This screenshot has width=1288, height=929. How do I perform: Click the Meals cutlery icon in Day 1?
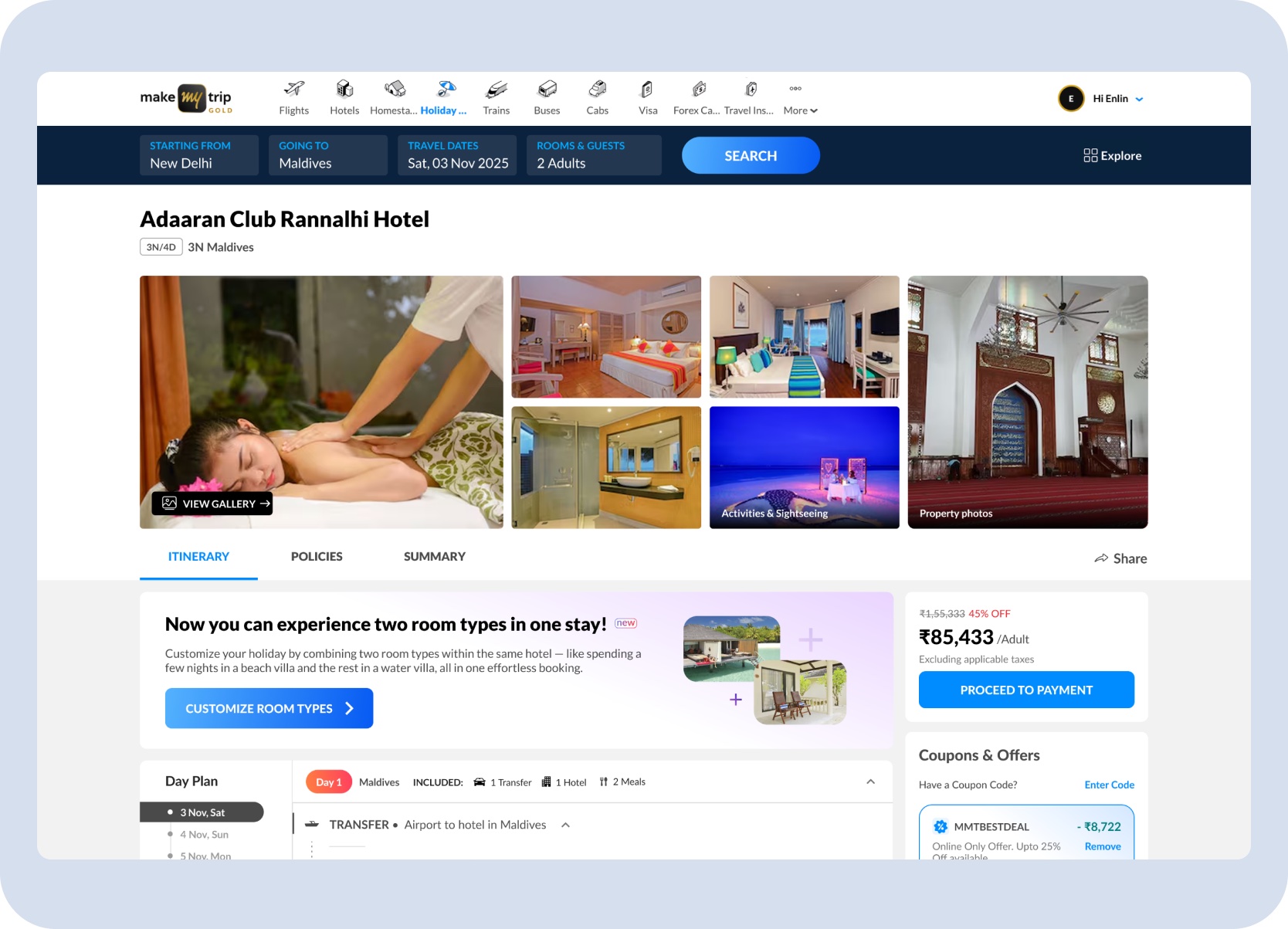[604, 782]
